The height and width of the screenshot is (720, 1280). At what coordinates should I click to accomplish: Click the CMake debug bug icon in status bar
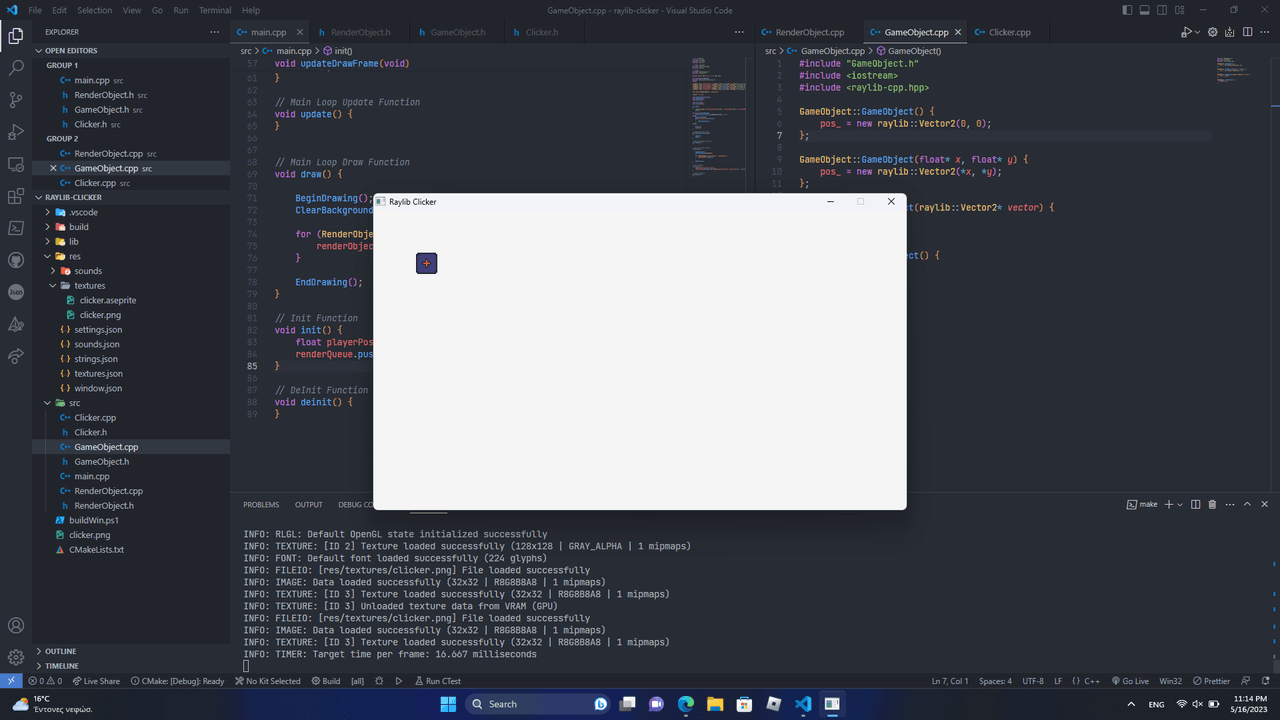(x=379, y=681)
